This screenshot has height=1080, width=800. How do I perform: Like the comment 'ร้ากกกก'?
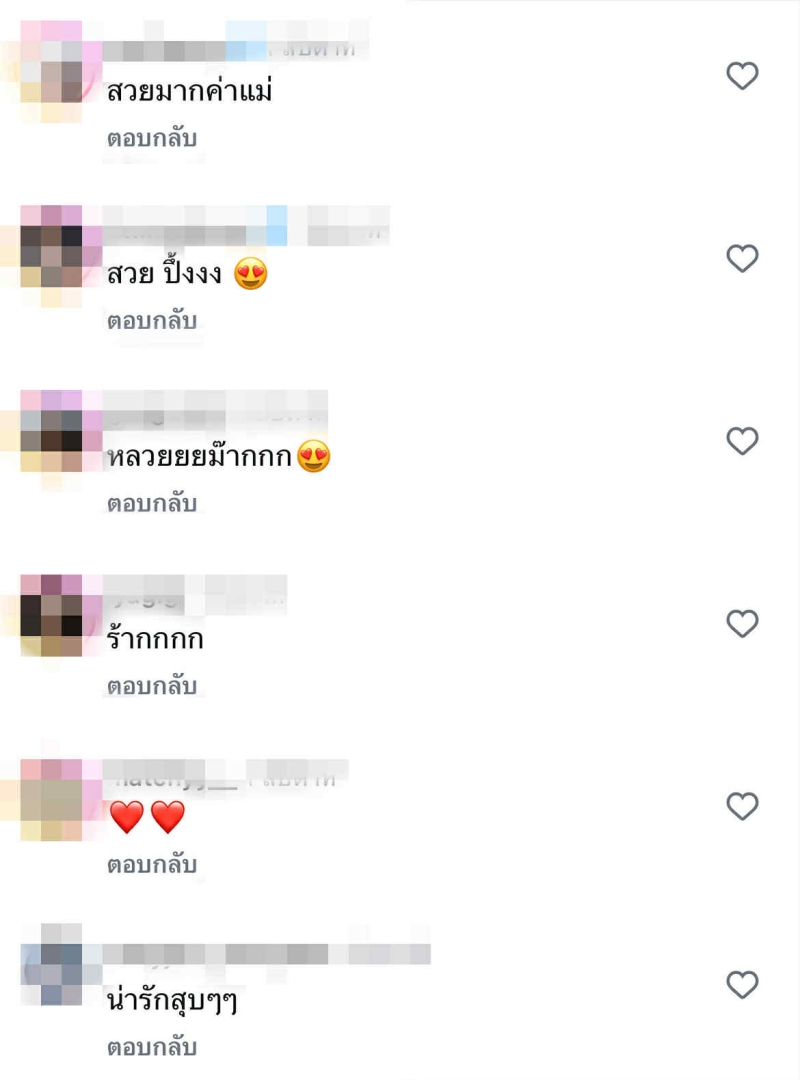tap(742, 623)
